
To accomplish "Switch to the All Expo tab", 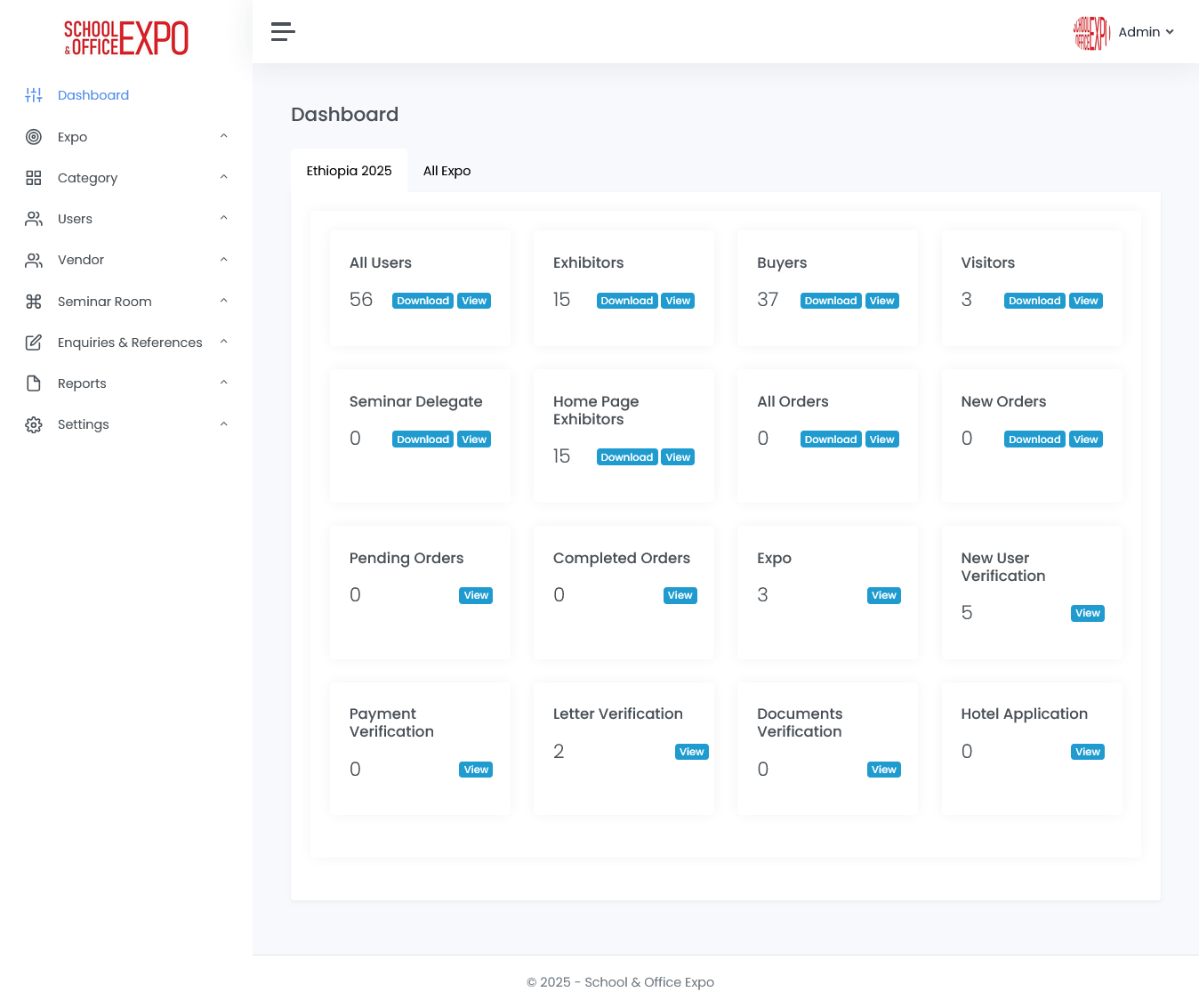I will (x=447, y=171).
